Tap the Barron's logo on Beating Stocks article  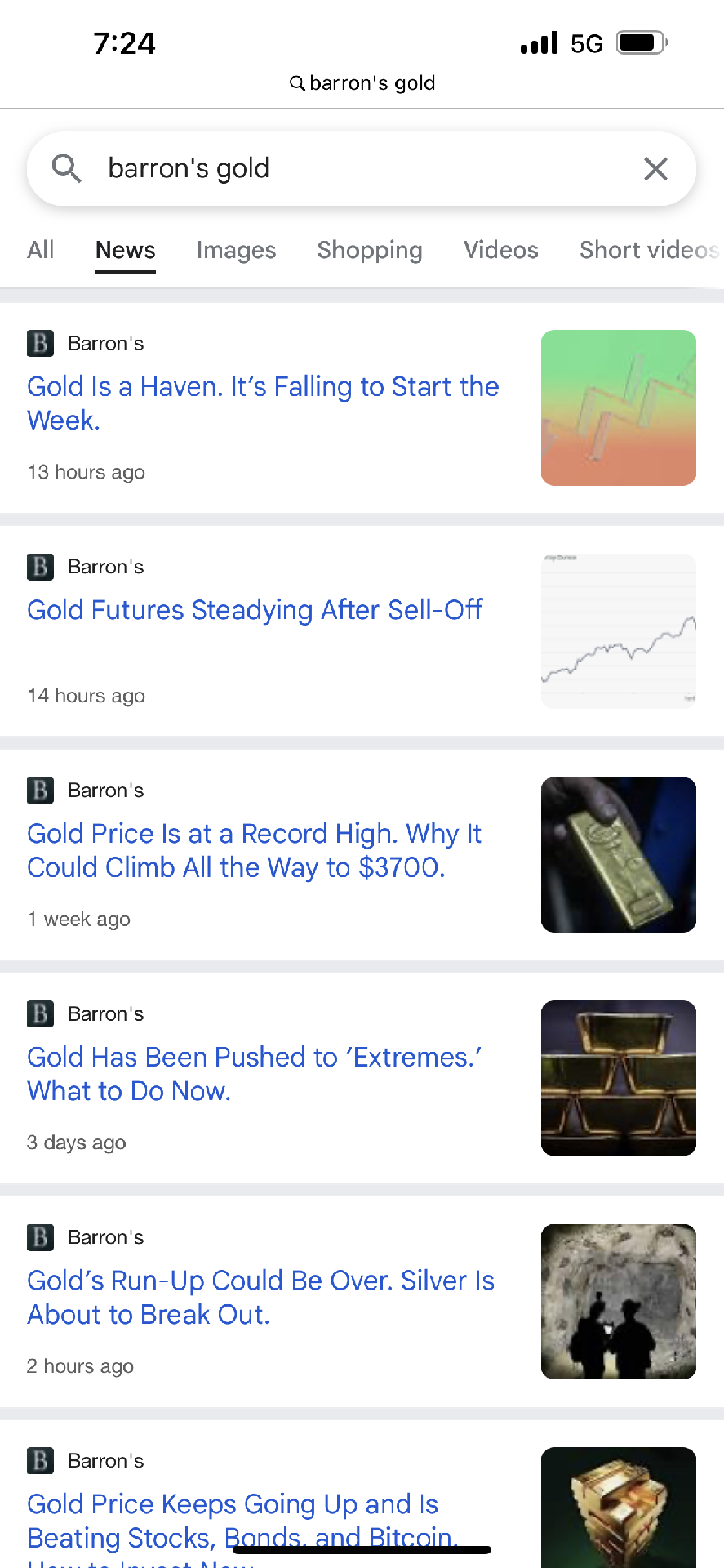40,1460
